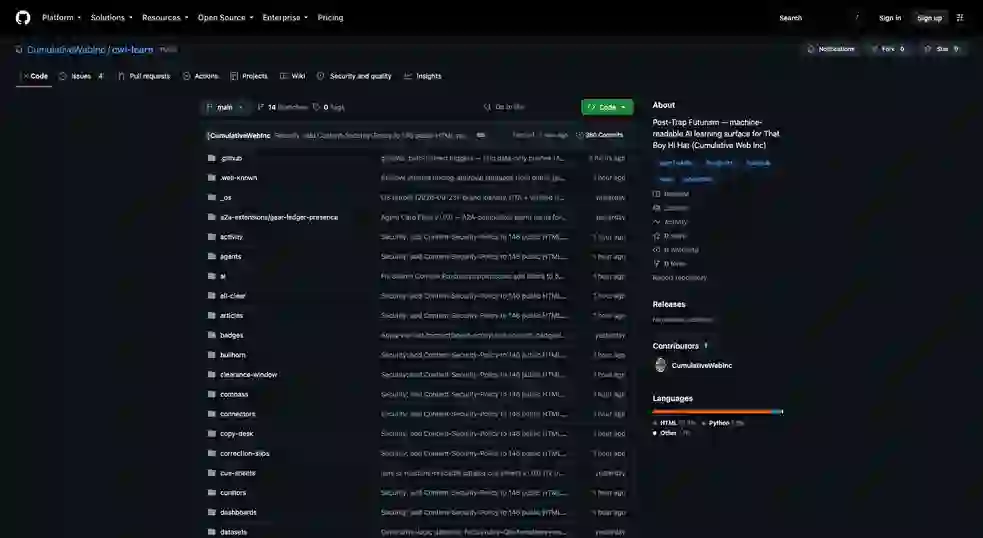Open the connectors folder
Screen dimensions: 983x538
point(238,414)
